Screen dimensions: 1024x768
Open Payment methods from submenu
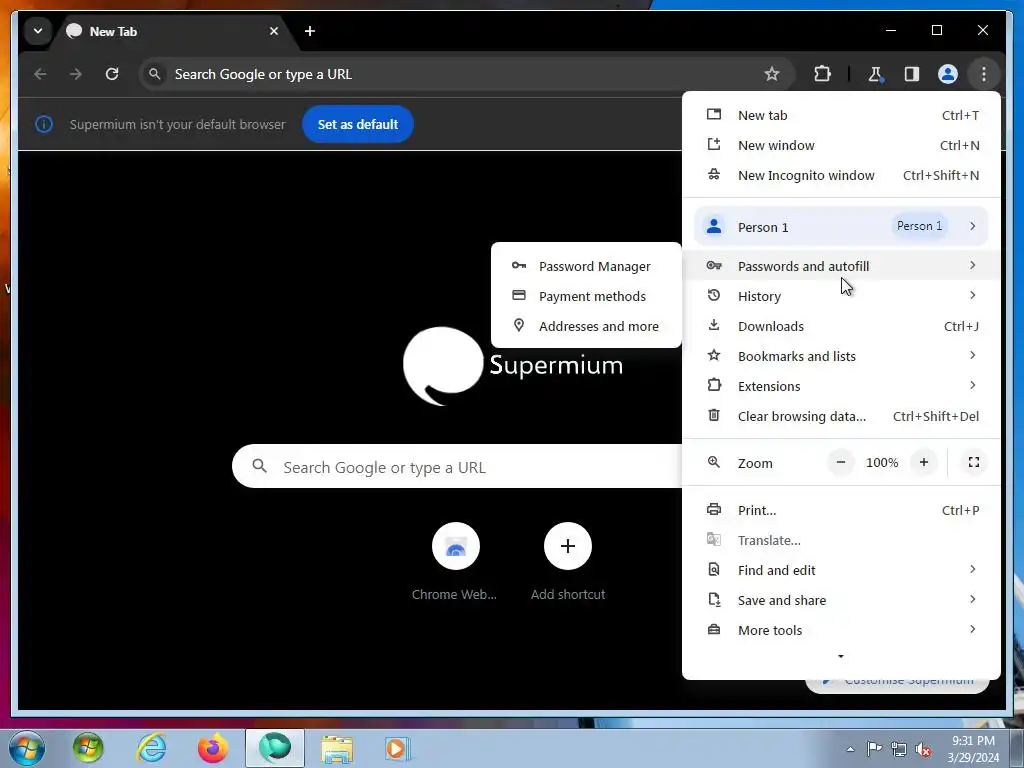point(586,296)
